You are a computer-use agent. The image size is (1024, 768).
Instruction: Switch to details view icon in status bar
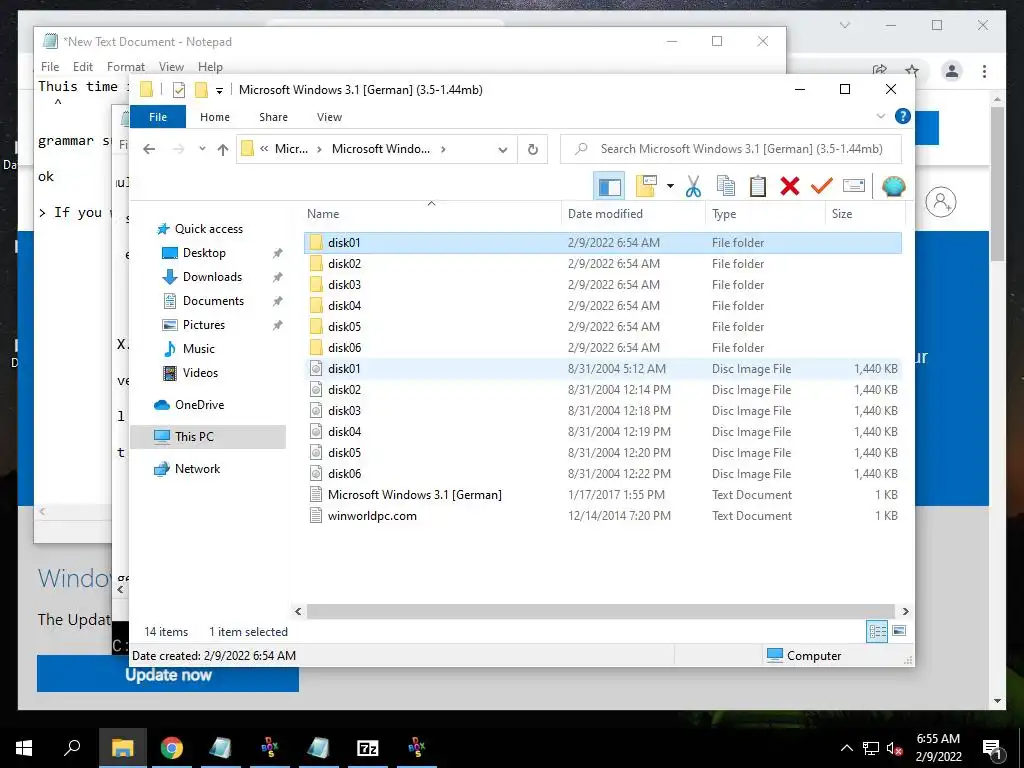tap(877, 631)
